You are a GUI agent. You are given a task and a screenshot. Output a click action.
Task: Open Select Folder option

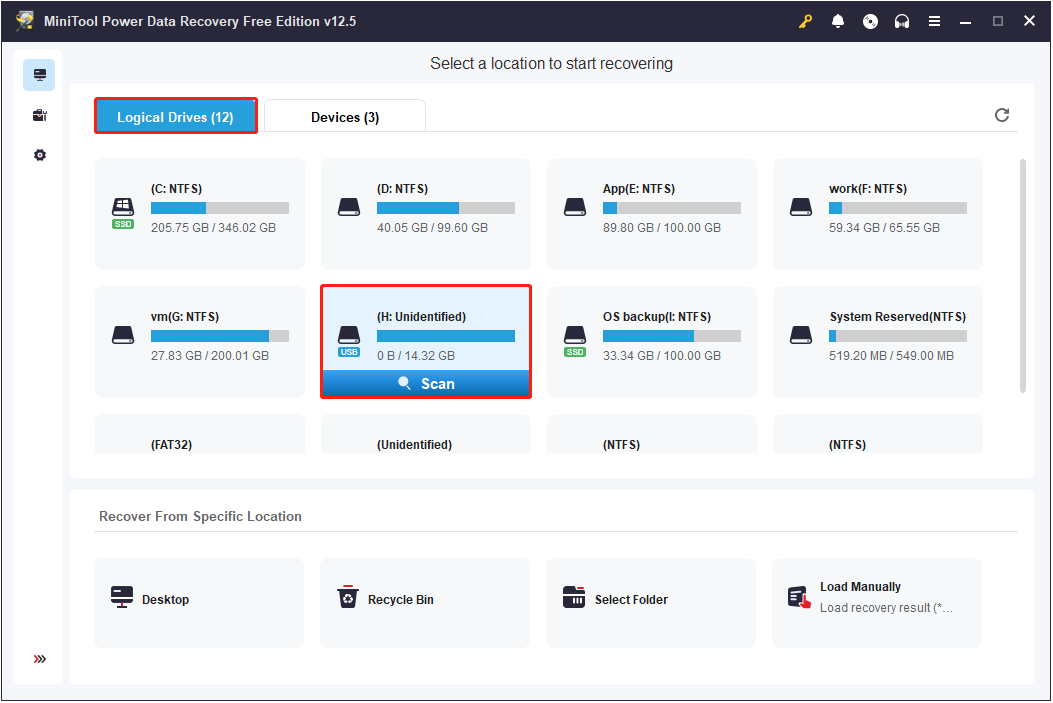(651, 600)
